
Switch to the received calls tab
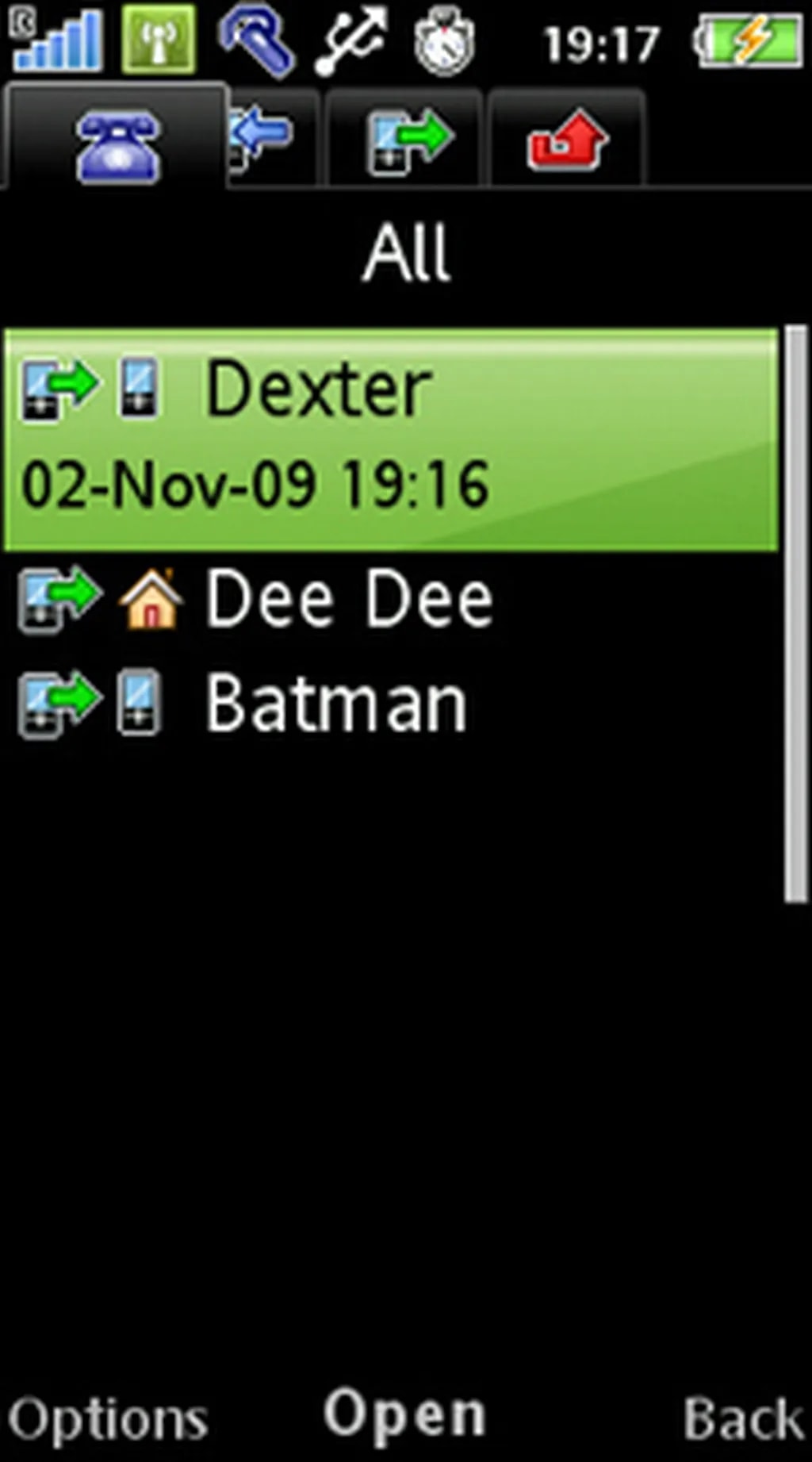click(x=274, y=138)
